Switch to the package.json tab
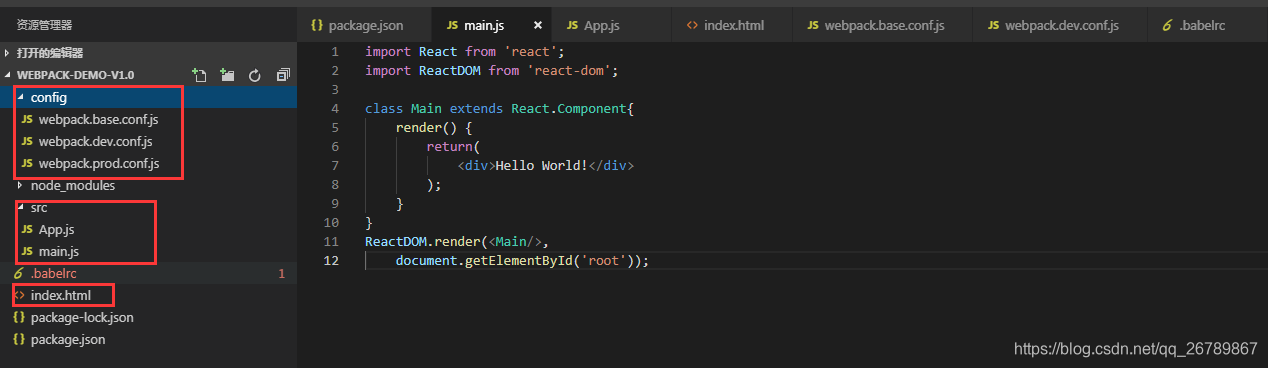 coord(365,25)
